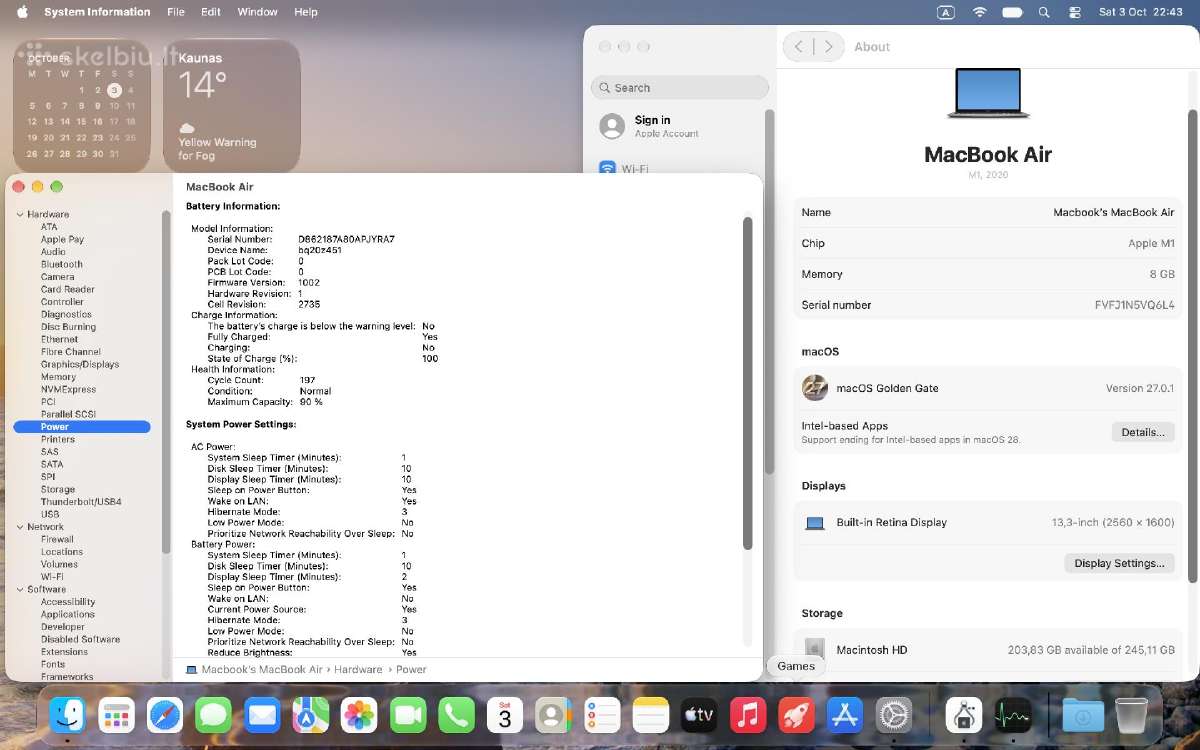
Task: Click the System Settings Search field
Action: [680, 87]
